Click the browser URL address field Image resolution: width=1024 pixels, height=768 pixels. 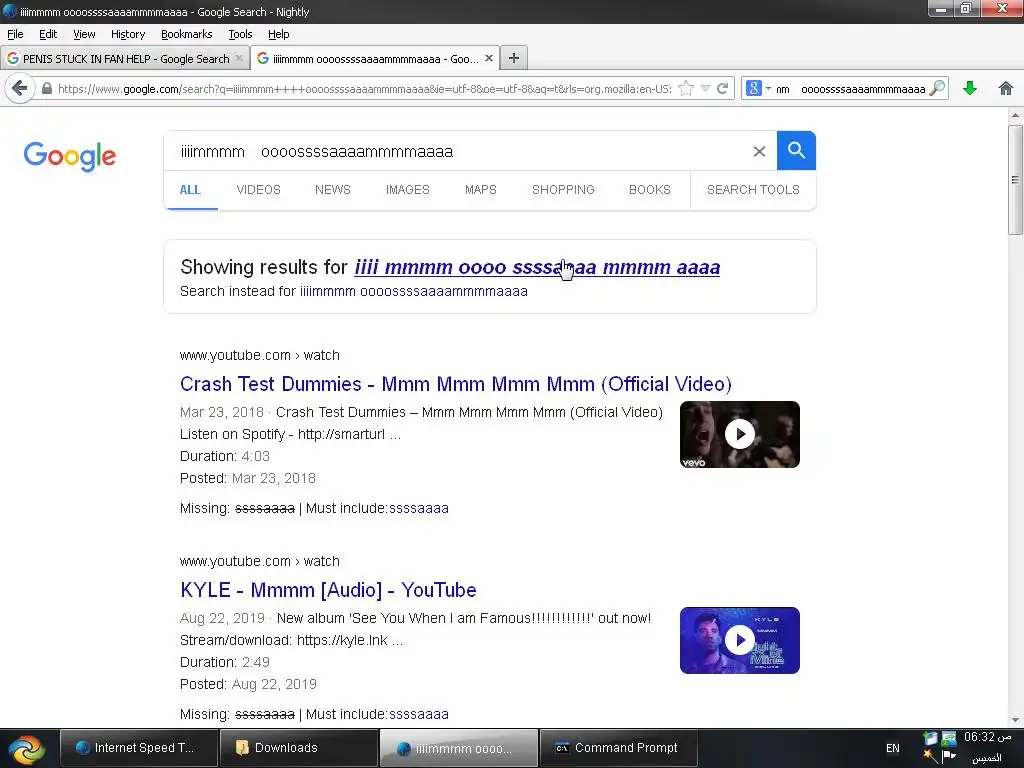[x=364, y=88]
